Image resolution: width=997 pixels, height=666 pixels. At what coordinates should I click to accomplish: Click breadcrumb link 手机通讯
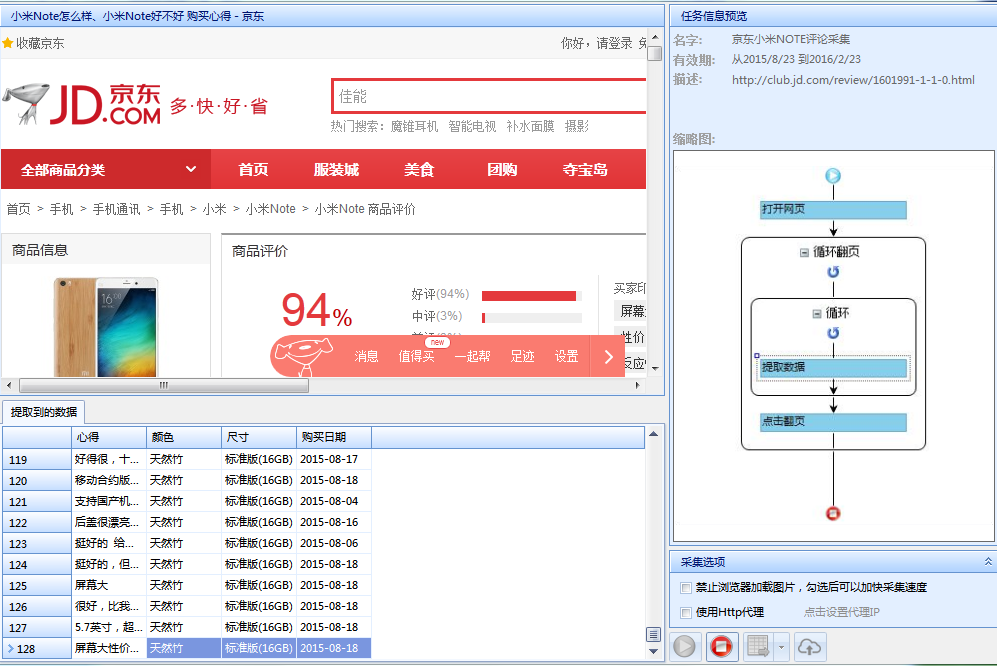(x=116, y=209)
